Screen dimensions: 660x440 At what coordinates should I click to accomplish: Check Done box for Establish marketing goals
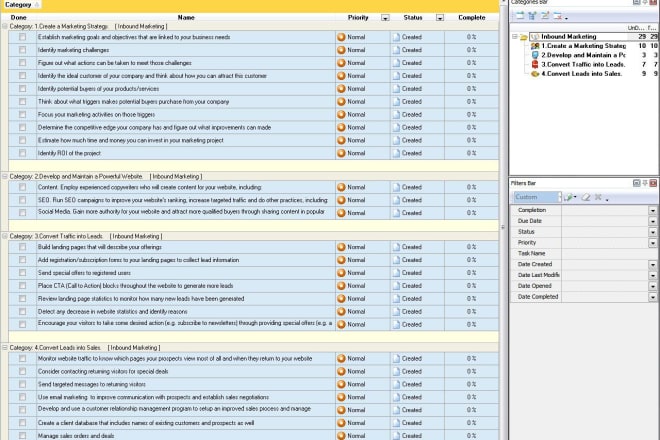22,37
